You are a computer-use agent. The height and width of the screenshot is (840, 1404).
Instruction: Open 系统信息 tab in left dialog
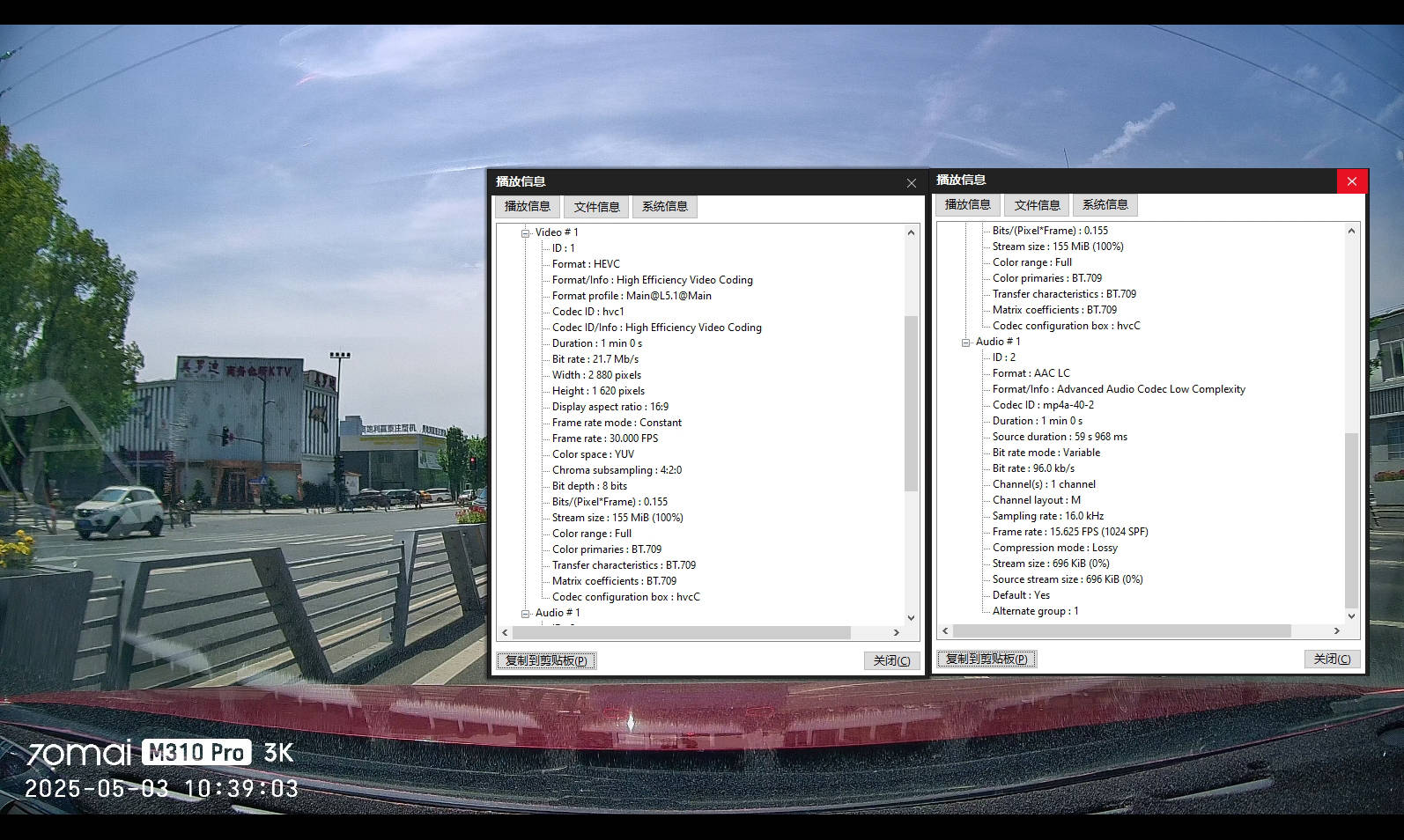click(x=665, y=207)
